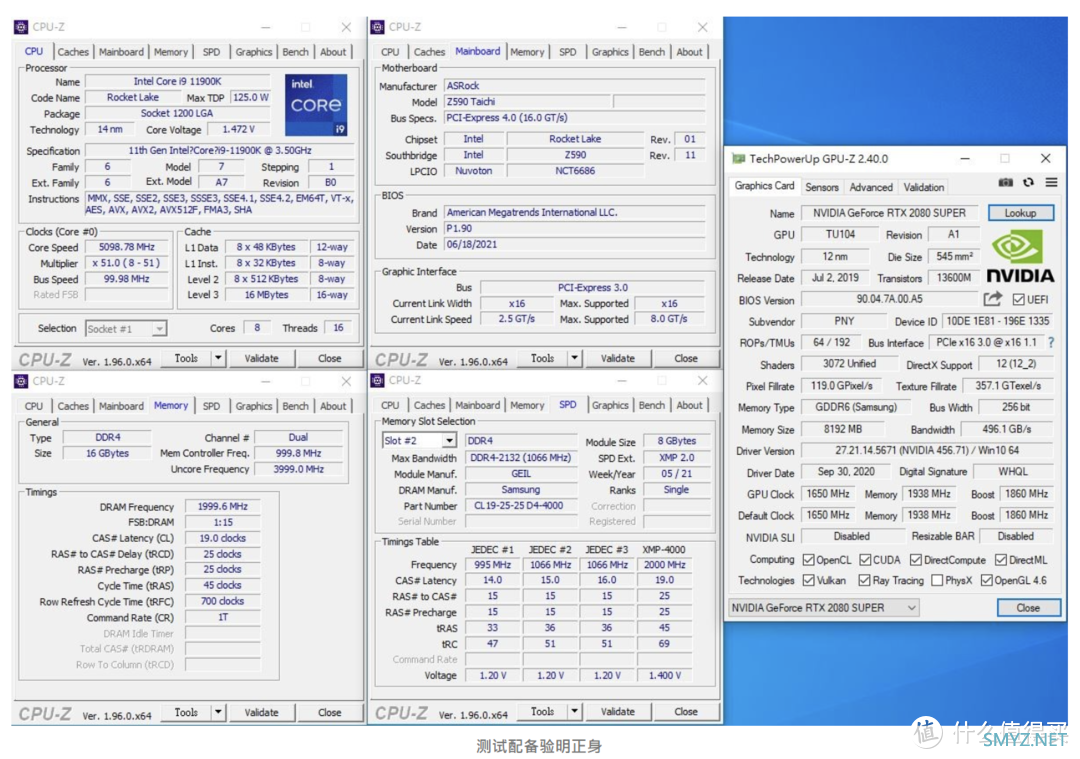Click the Max TDP value '125.0 W'

[251, 97]
